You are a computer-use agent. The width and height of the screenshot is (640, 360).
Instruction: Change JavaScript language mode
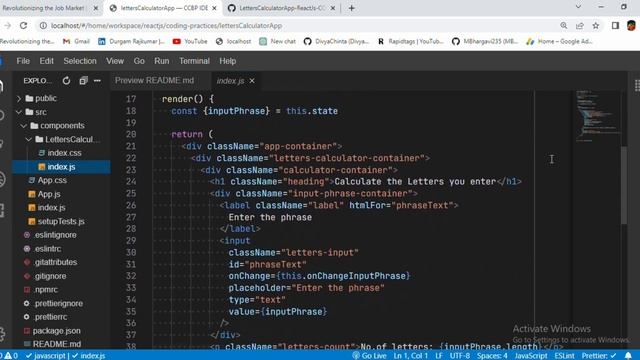coord(531,356)
